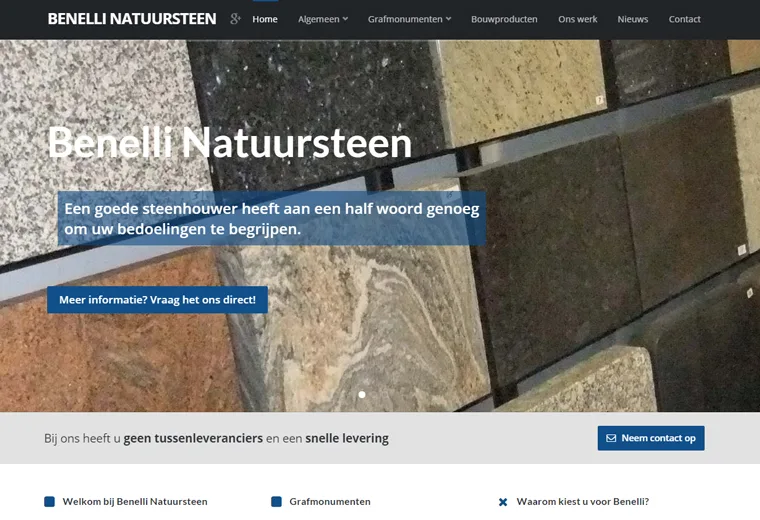Open the Ons werk page

coord(577,19)
